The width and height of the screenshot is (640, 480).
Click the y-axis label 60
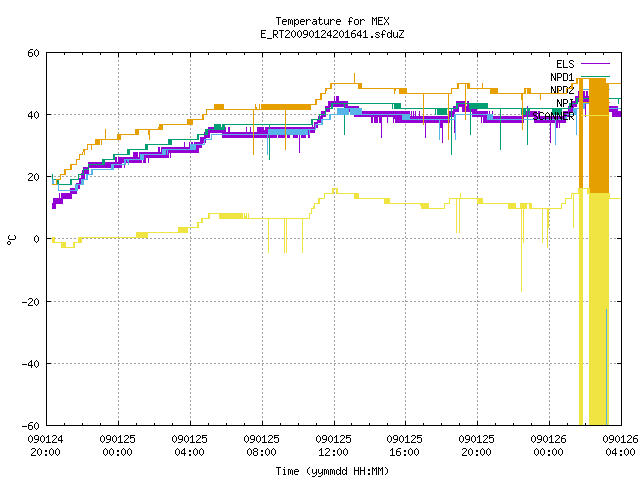pyautogui.click(x=33, y=53)
